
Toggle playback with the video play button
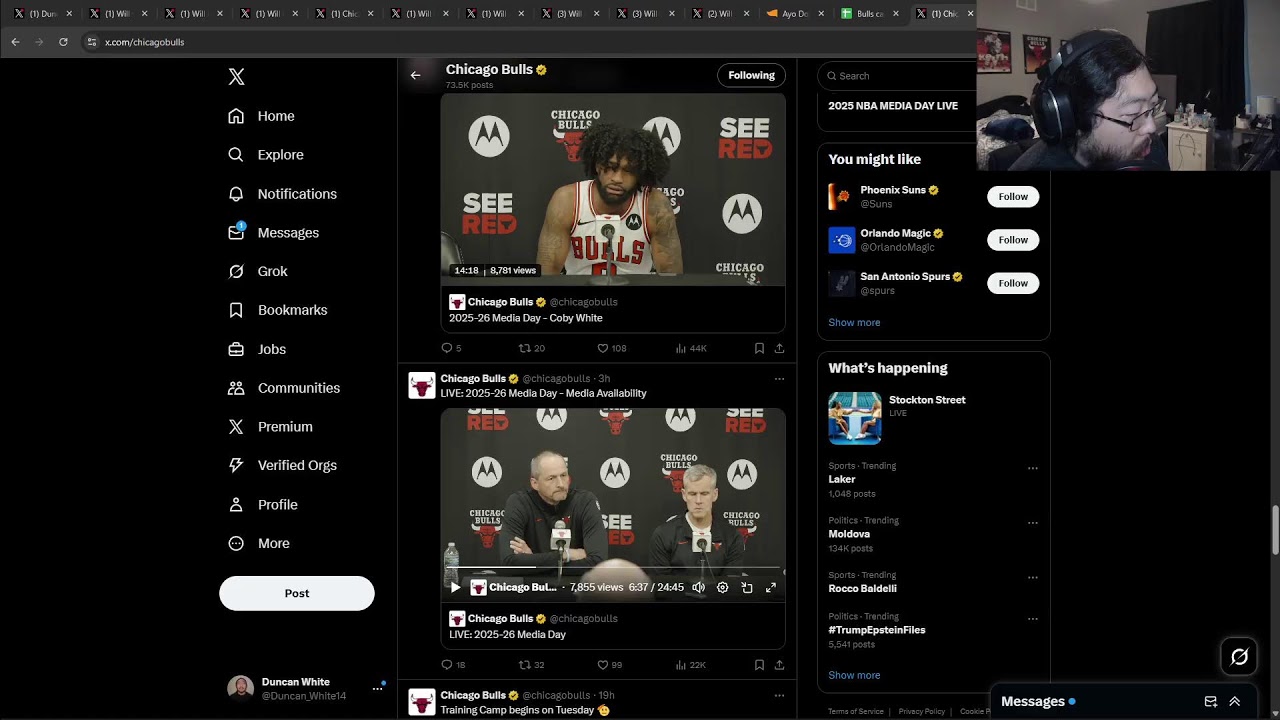pos(455,588)
